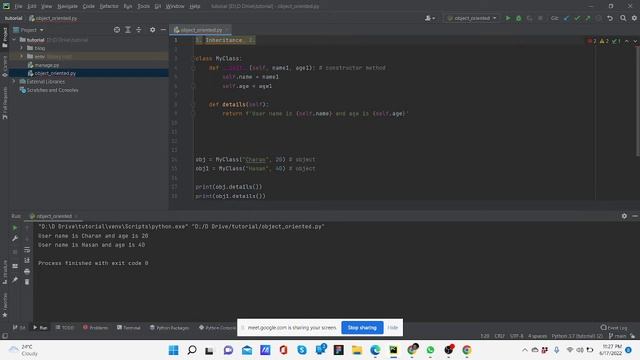The height and width of the screenshot is (360, 640).
Task: Expand the blog folder
Action: (x=22, y=48)
